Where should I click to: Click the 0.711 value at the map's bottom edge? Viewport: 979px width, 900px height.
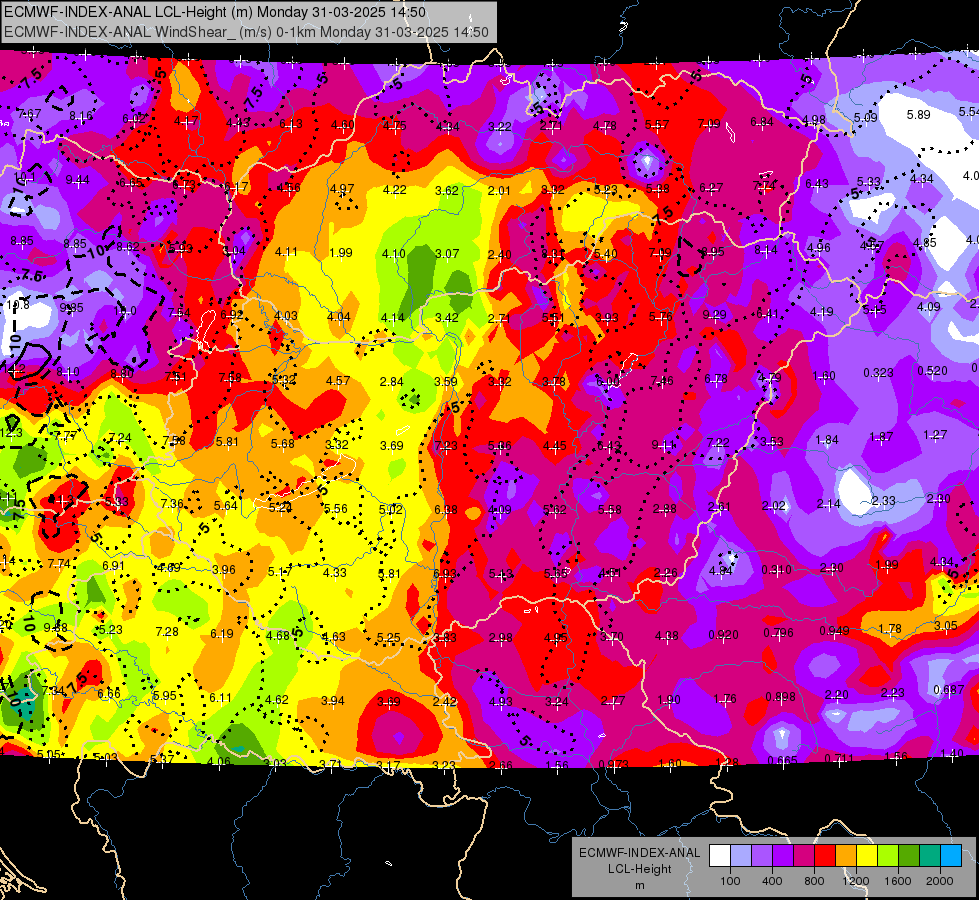[x=839, y=759]
